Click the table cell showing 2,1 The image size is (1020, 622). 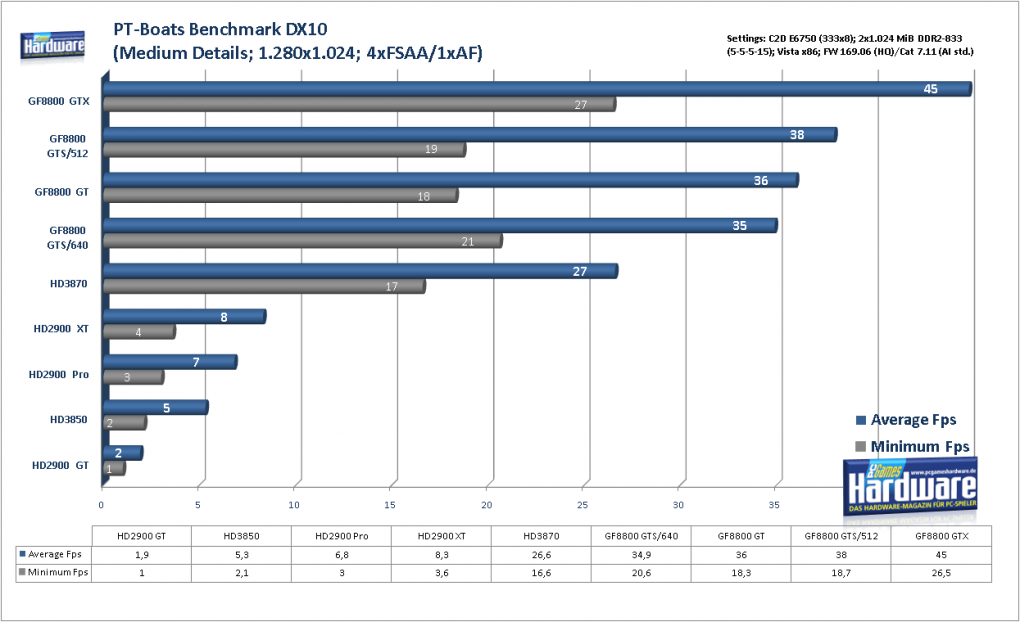[x=241, y=573]
